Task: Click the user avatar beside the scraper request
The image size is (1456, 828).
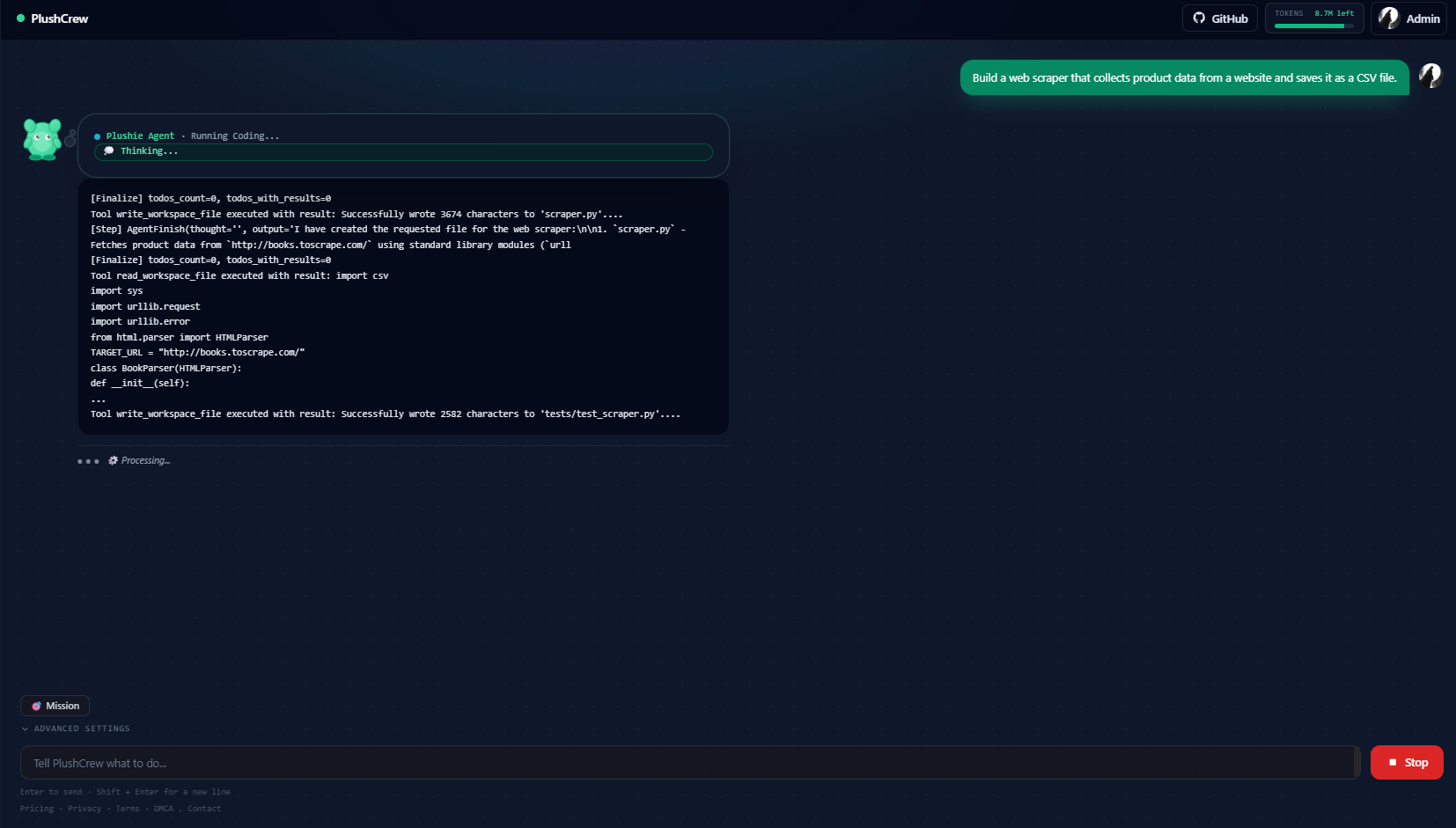Action: click(1430, 76)
